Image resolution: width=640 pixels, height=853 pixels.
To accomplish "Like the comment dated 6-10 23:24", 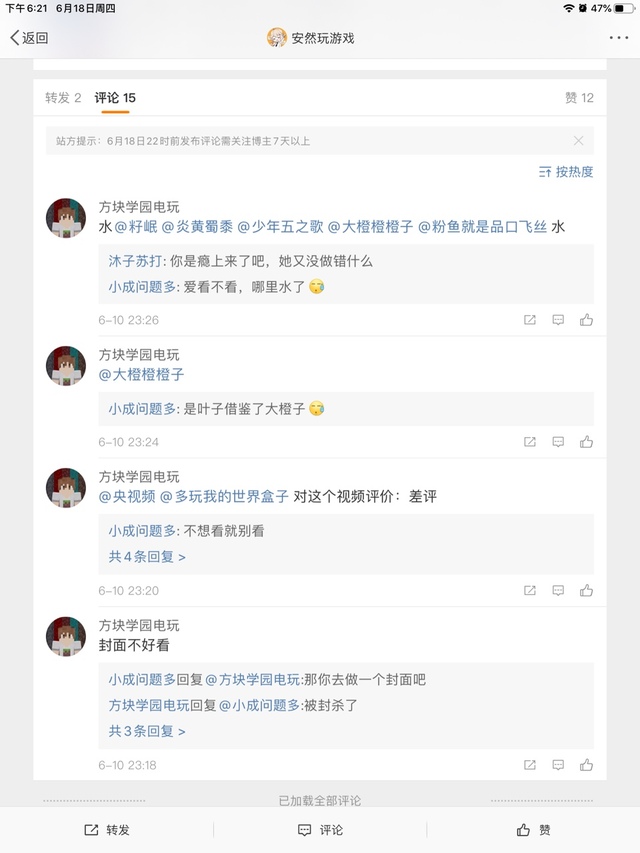I will click(586, 442).
